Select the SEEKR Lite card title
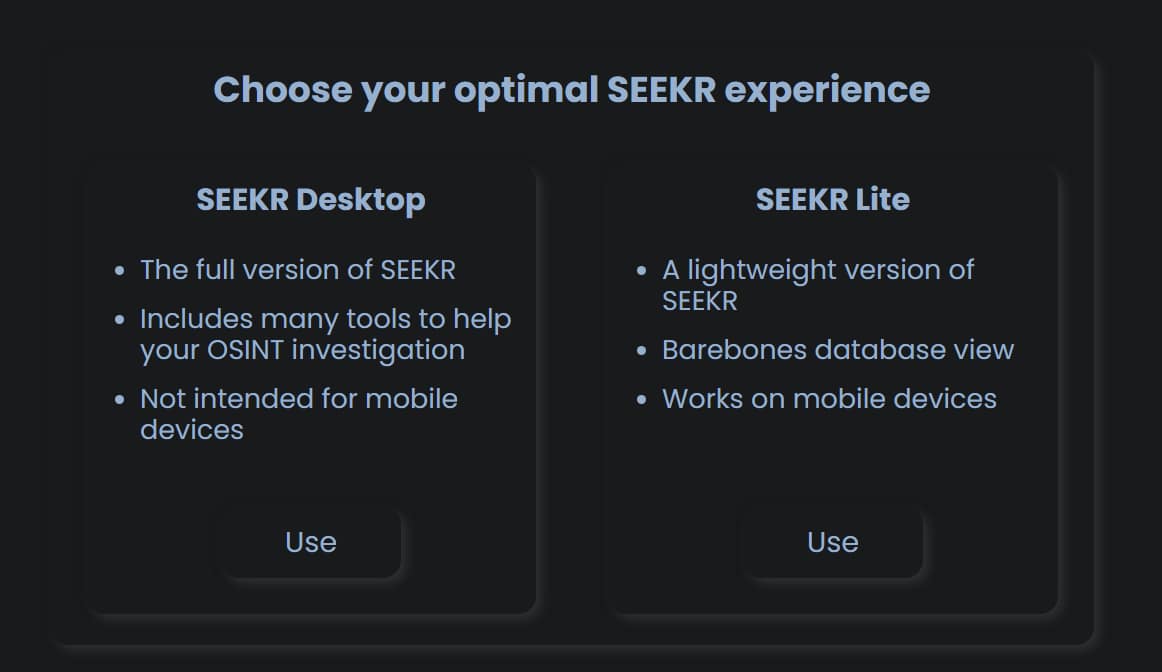Screen dimensions: 1162x672 pos(832,199)
